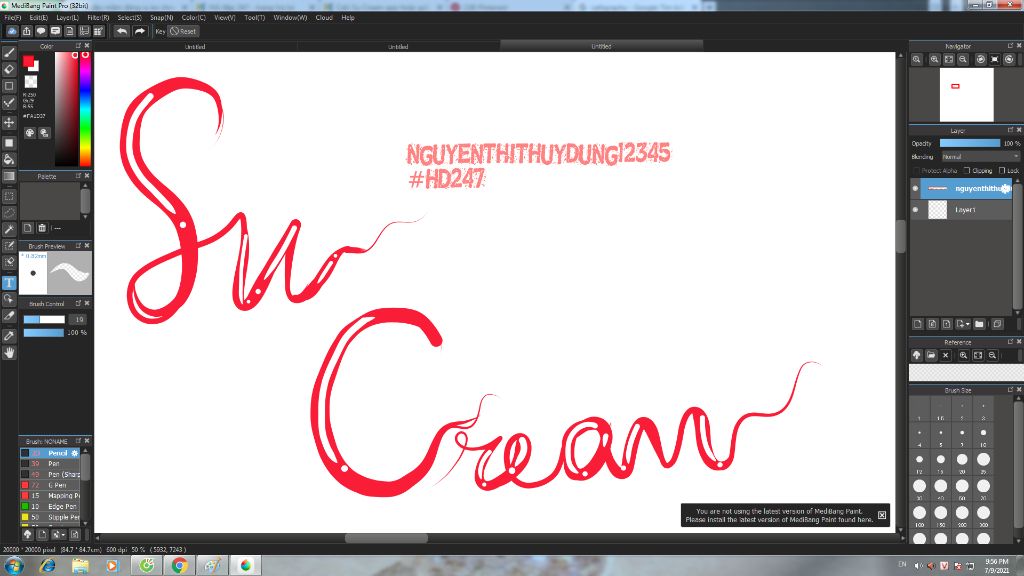Open Windows Start menu

(14, 566)
